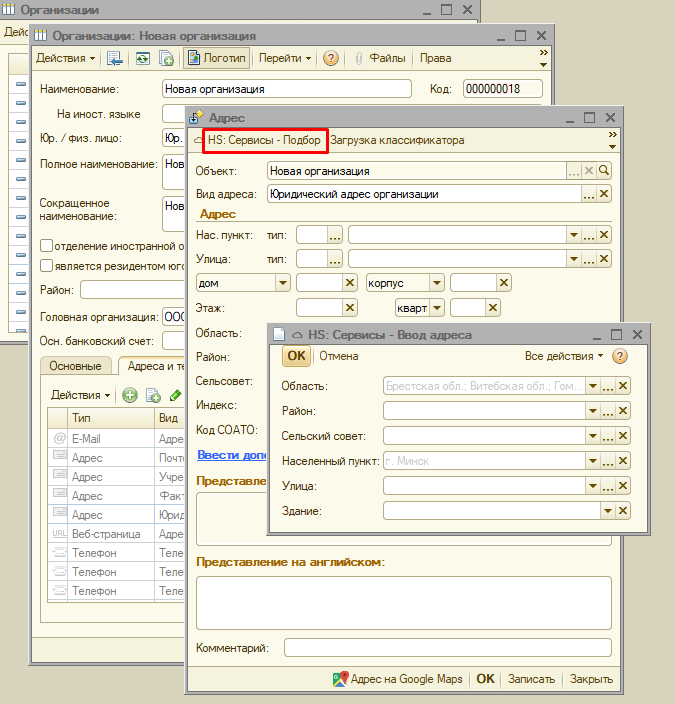This screenshot has height=704, width=675.
Task: Click the green plus add icon
Action: 130,395
